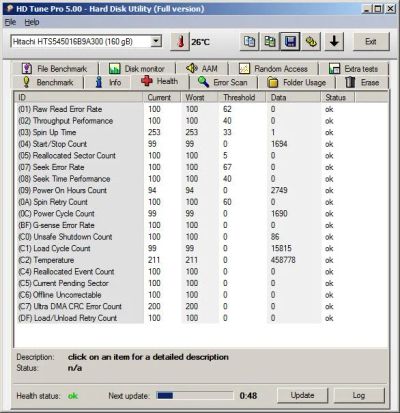This screenshot has height=413, width=400.
Task: Click the Exit button
Action: click(371, 42)
